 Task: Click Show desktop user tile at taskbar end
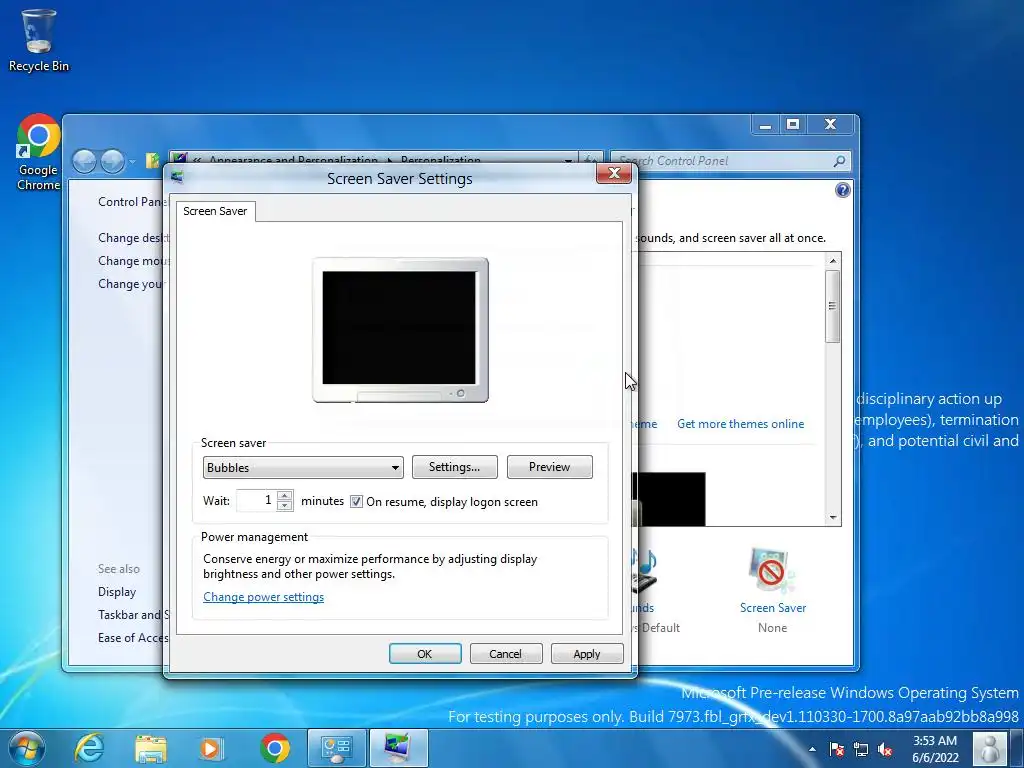[989, 749]
